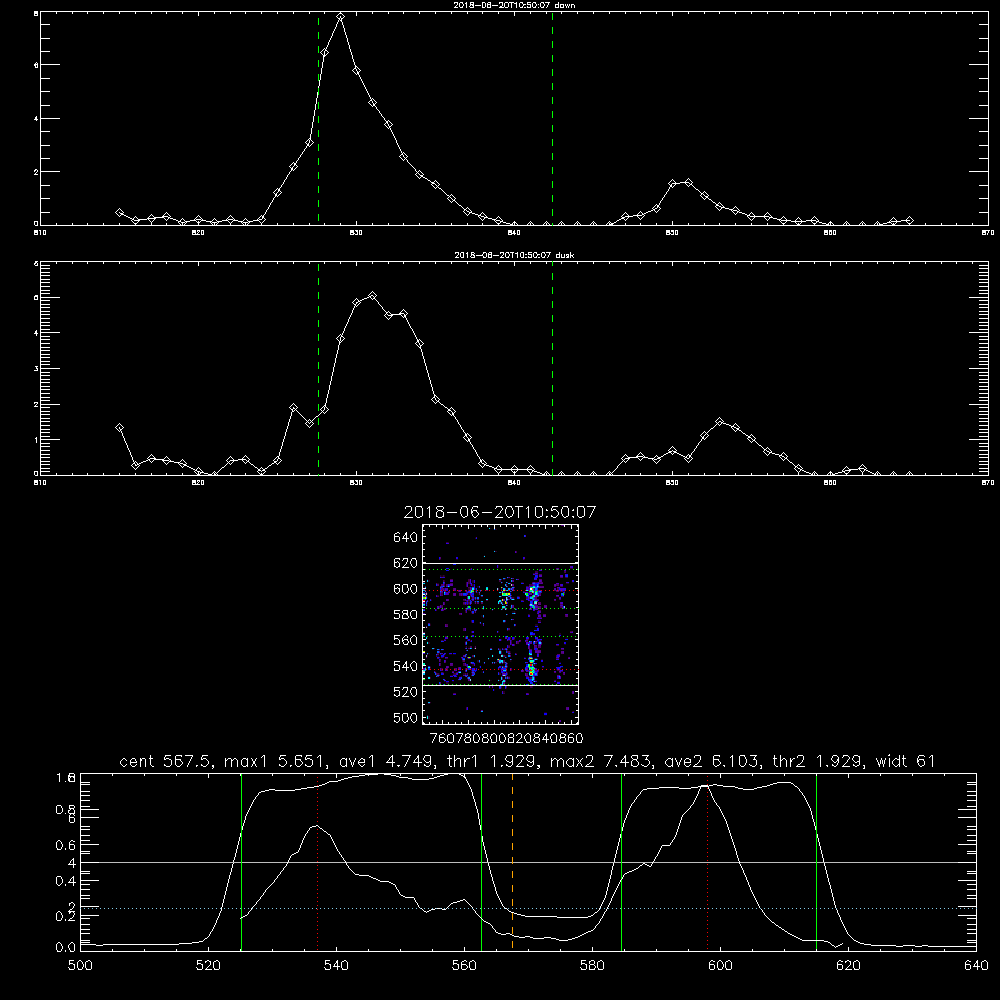Image resolution: width=1000 pixels, height=1000 pixels.
Task: Click the 'cent 567.5' value
Action: [x=166, y=761]
